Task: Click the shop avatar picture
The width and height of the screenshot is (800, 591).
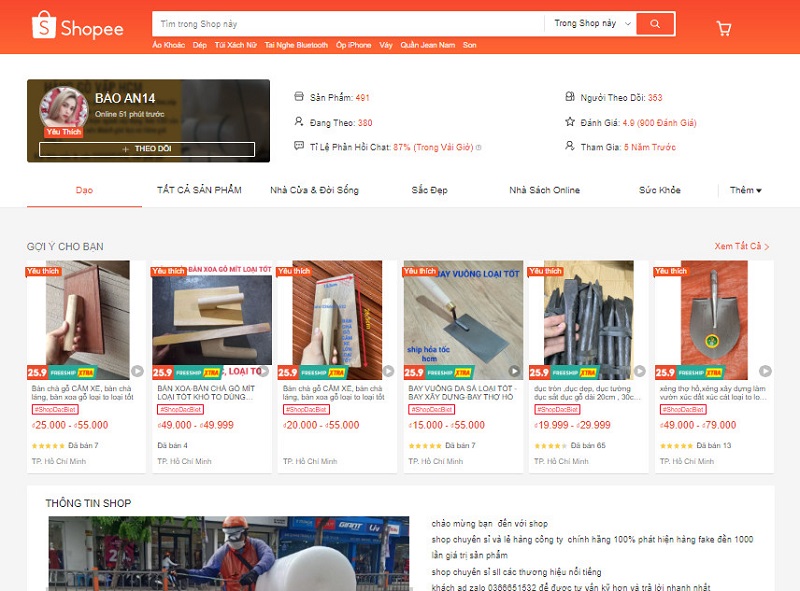Action: 63,112
